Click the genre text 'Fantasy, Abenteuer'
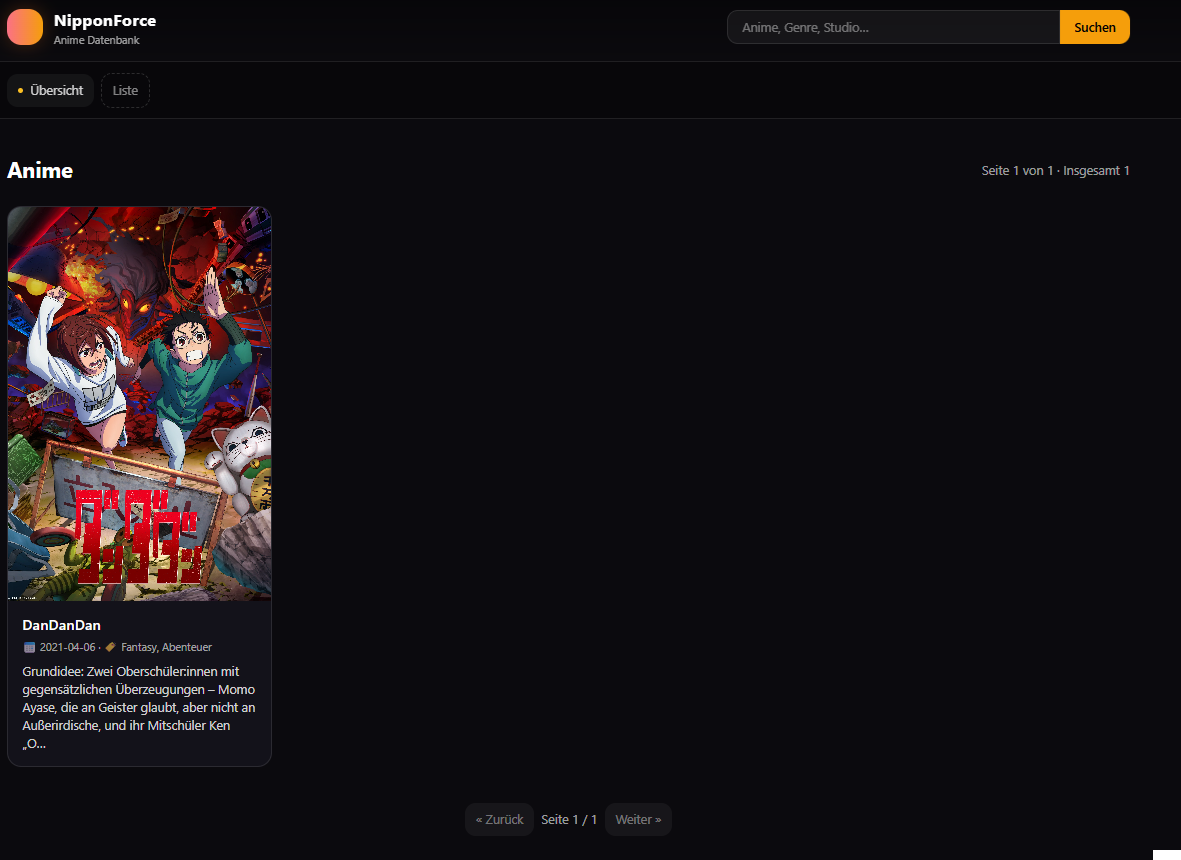This screenshot has width=1181, height=860. tap(166, 647)
